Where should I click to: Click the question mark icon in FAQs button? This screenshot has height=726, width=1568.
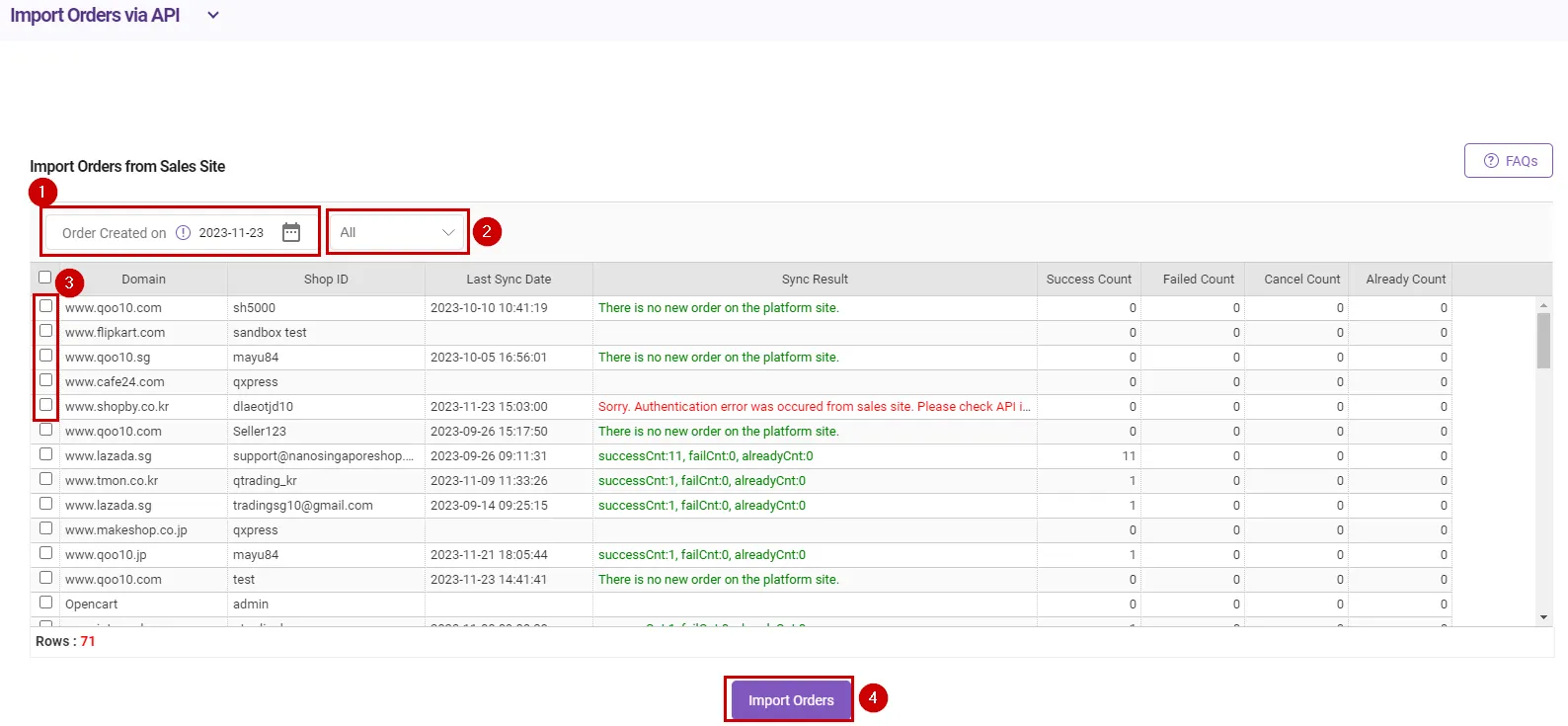click(1491, 161)
